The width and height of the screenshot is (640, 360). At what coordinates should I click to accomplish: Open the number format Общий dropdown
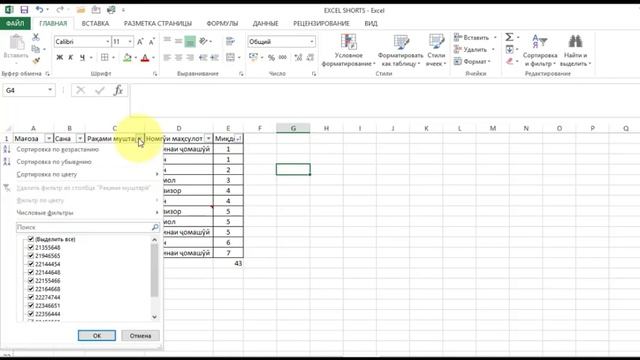pos(311,42)
